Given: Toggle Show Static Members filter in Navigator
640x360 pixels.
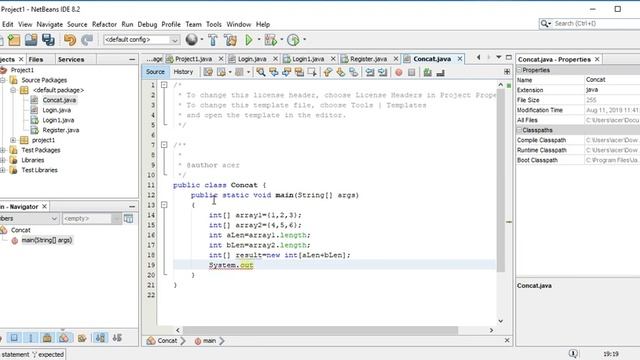Looking at the screenshot, I should click(31, 338).
